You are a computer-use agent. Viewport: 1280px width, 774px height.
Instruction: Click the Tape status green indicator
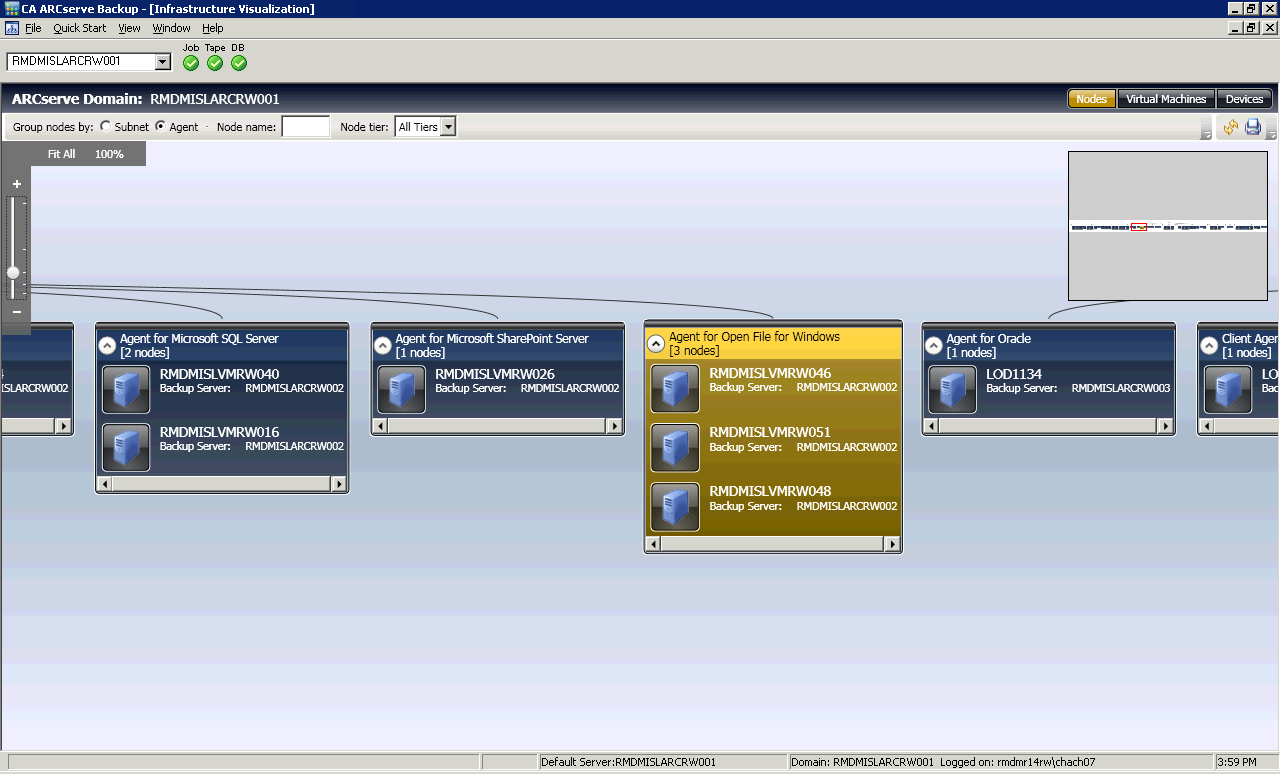(214, 62)
